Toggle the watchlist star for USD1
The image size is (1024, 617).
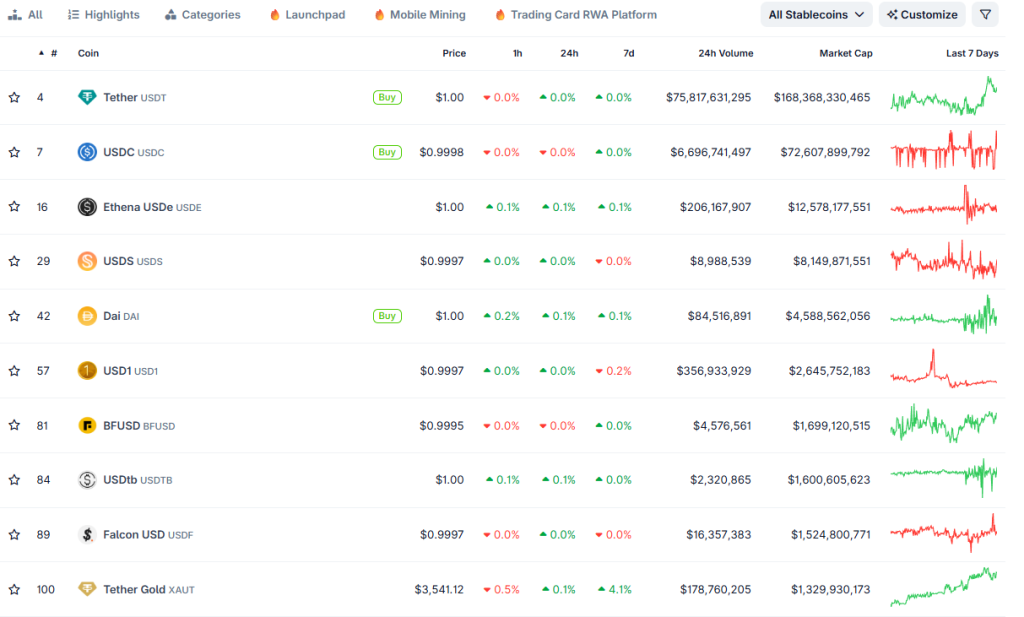(x=14, y=371)
